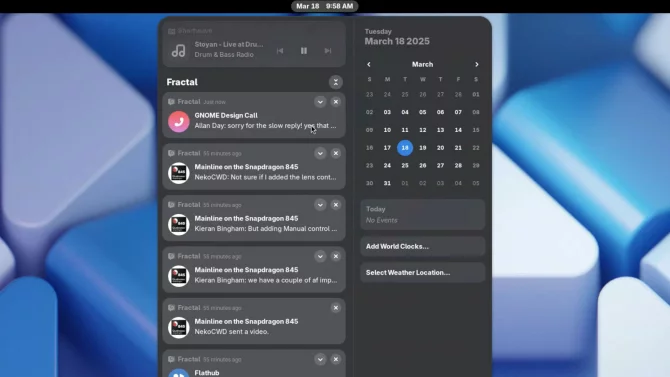Expand the NekoCWD lens notification
Screen dimensions: 670x377
pos(320,153)
